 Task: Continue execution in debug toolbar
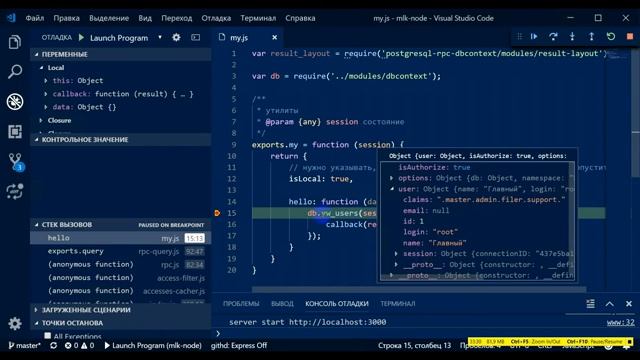pyautogui.click(x=534, y=37)
